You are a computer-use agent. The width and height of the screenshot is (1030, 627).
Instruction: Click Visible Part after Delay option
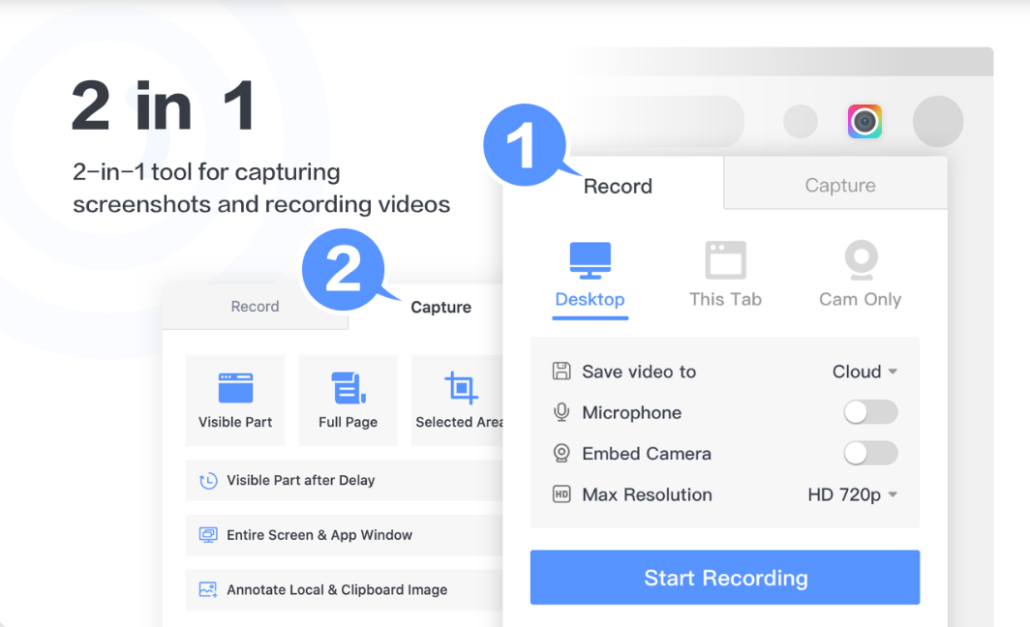[x=344, y=481]
